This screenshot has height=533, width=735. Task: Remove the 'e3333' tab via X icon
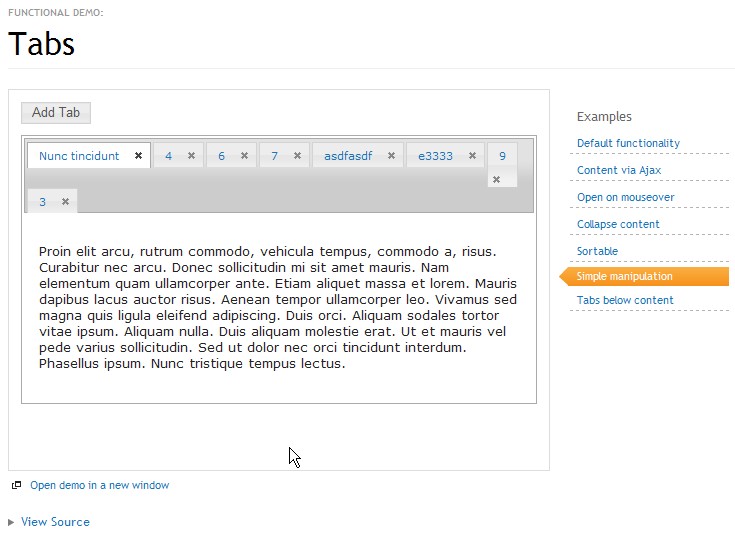click(472, 156)
